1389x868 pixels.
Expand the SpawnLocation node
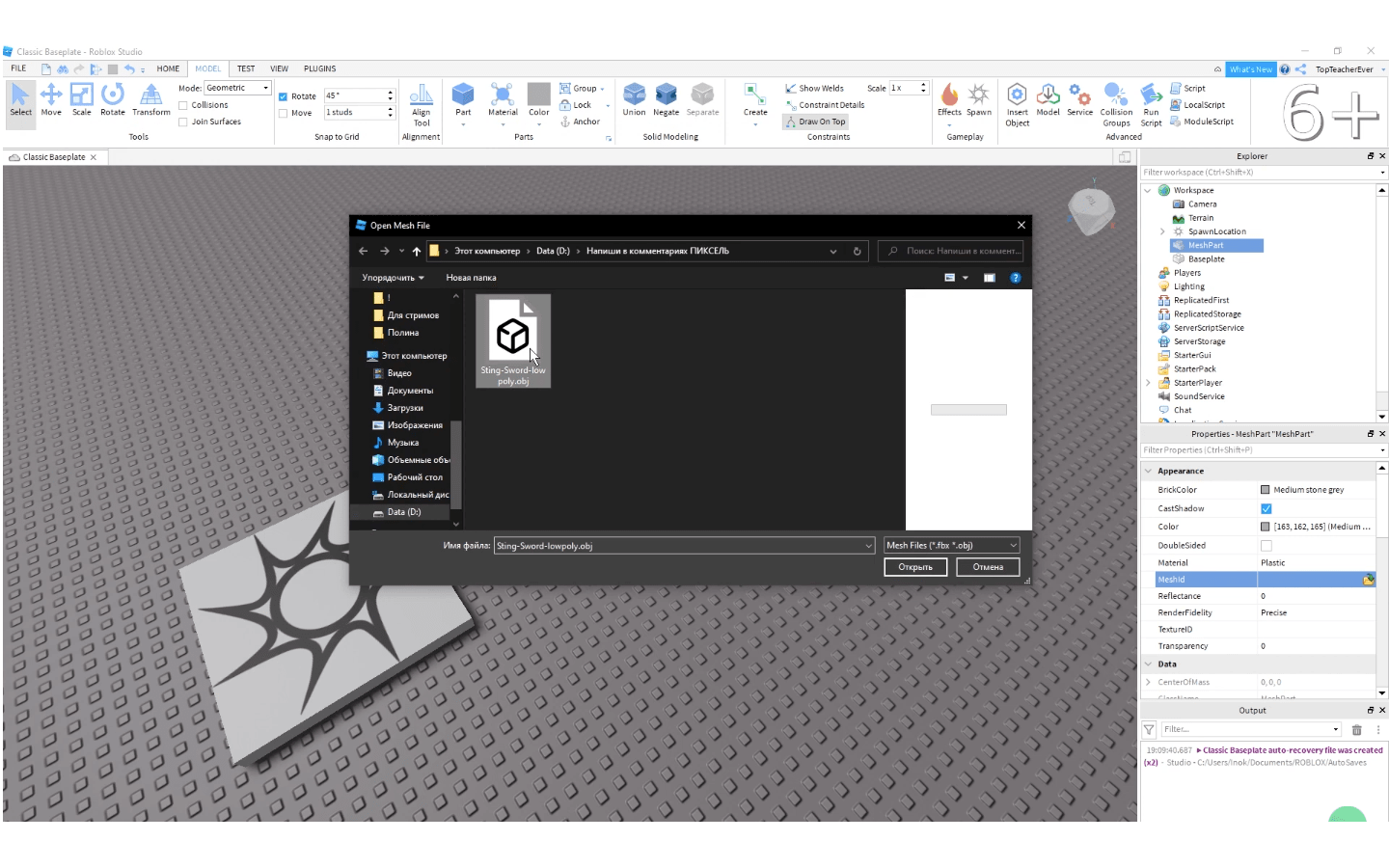pyautogui.click(x=1161, y=231)
